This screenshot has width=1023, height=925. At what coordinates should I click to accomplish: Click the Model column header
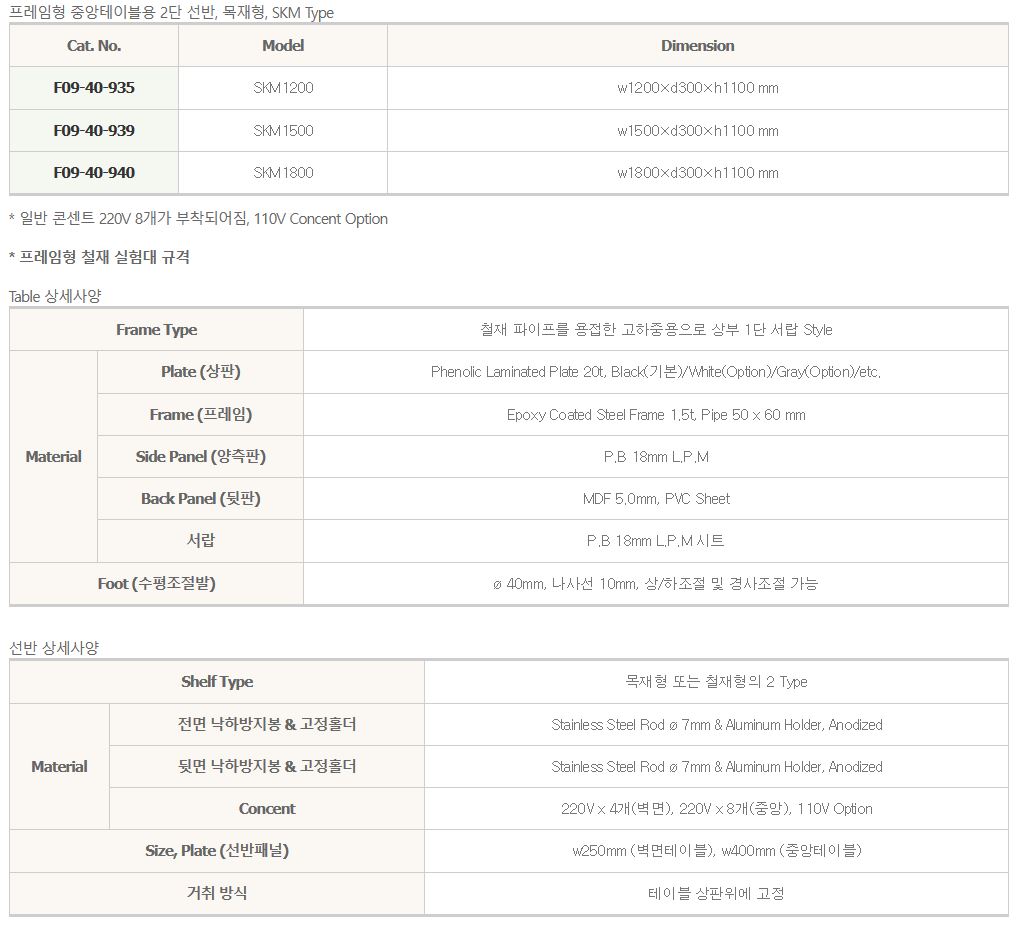[283, 46]
